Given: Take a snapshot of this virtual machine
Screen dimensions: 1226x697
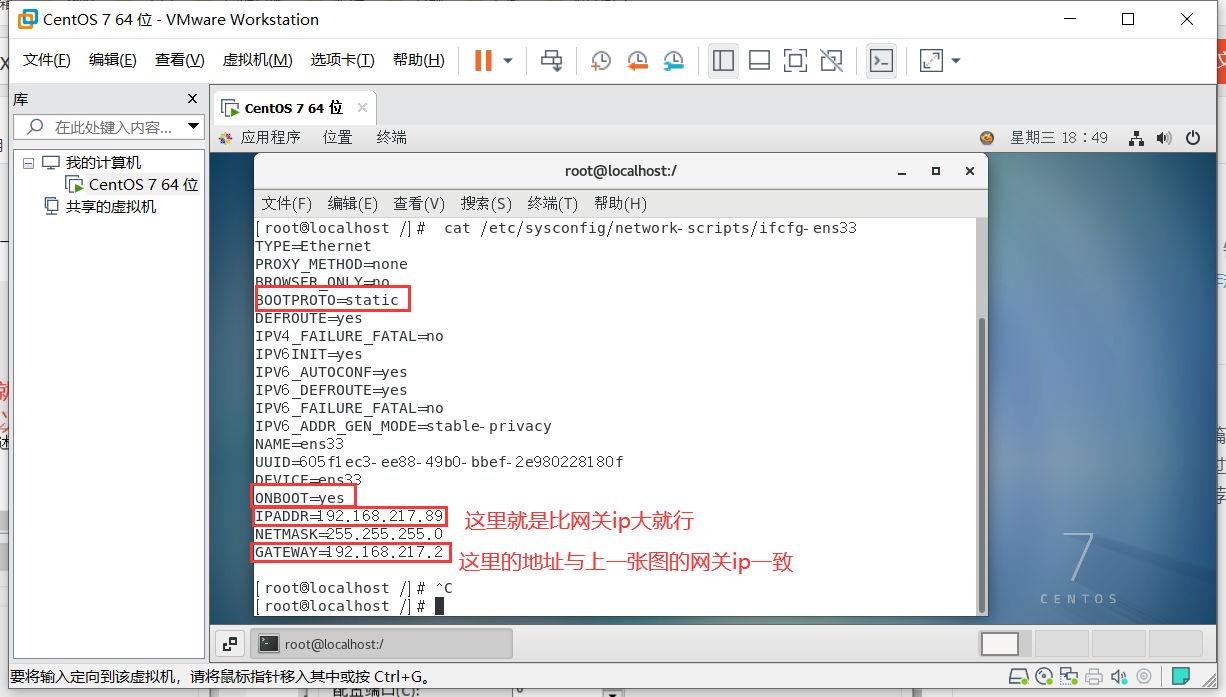Looking at the screenshot, I should 600,61.
